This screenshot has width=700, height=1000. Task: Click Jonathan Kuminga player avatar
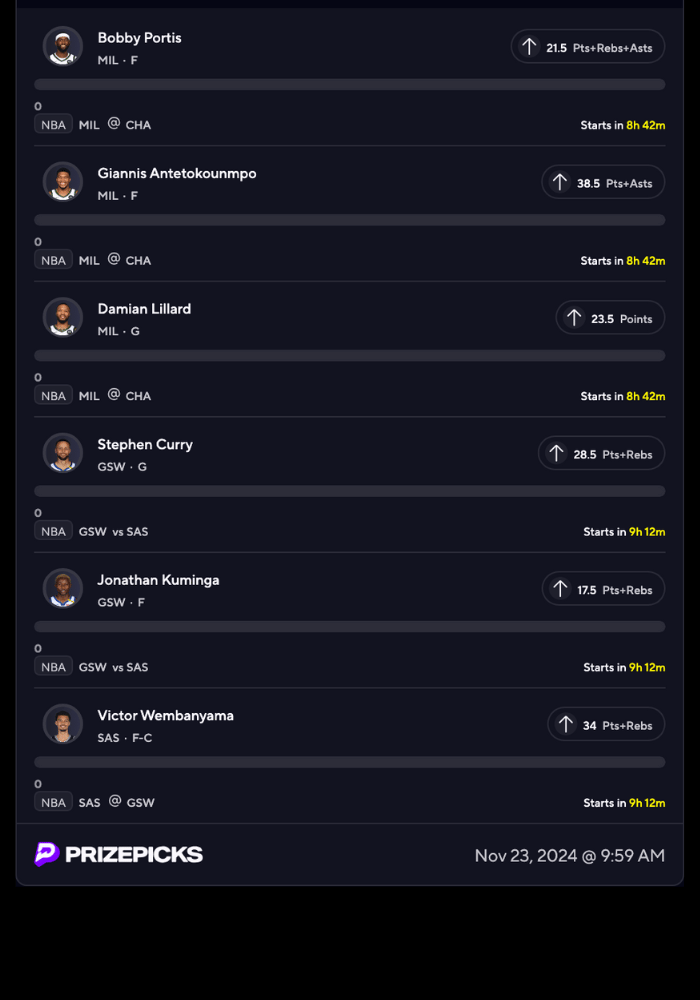coord(63,588)
